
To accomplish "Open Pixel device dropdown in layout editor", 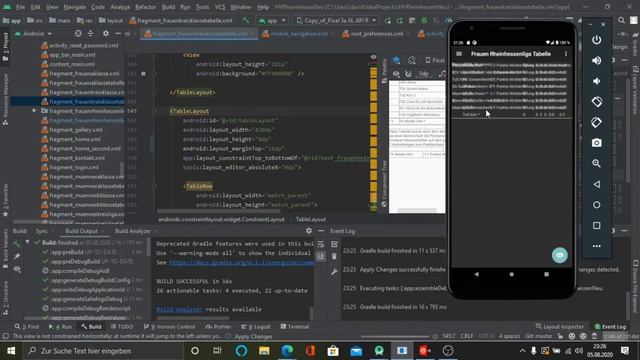I will pyautogui.click(x=435, y=60).
